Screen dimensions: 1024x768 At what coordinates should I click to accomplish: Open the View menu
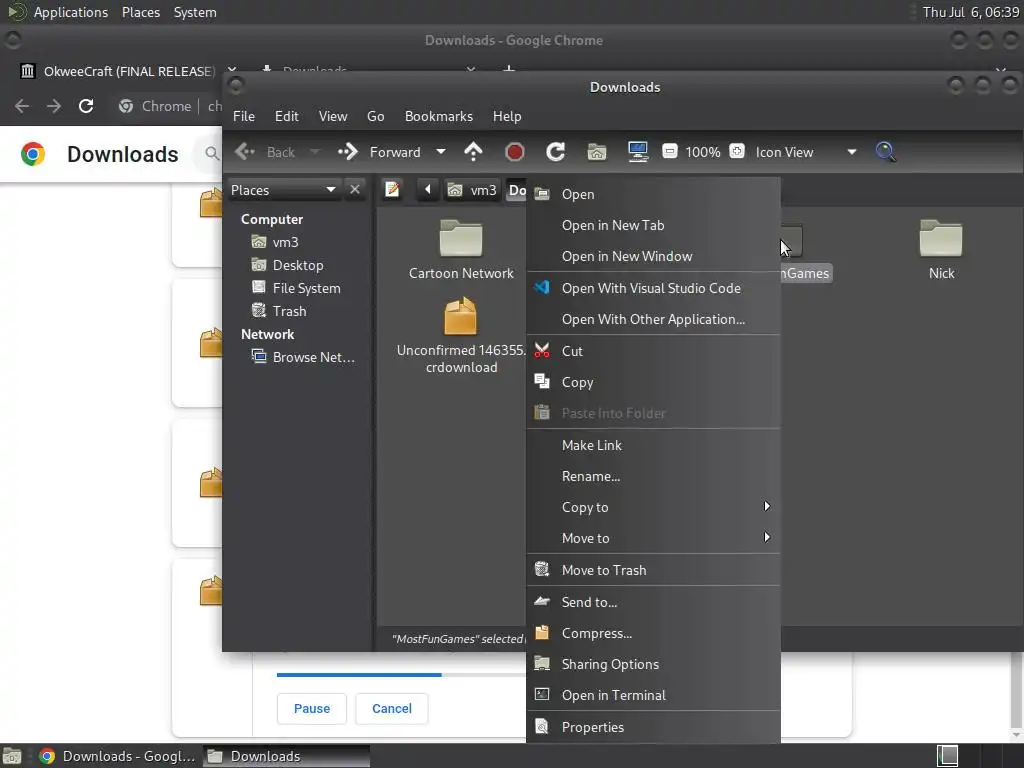coord(332,116)
